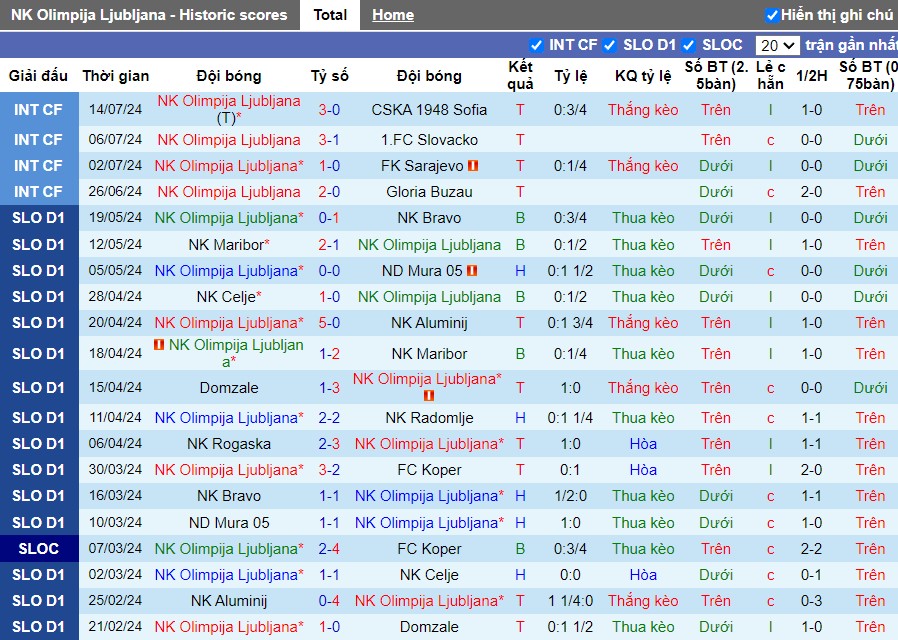Toggle the Hiển thị ghi chú checkbox
This screenshot has width=898, height=640.
tap(771, 15)
